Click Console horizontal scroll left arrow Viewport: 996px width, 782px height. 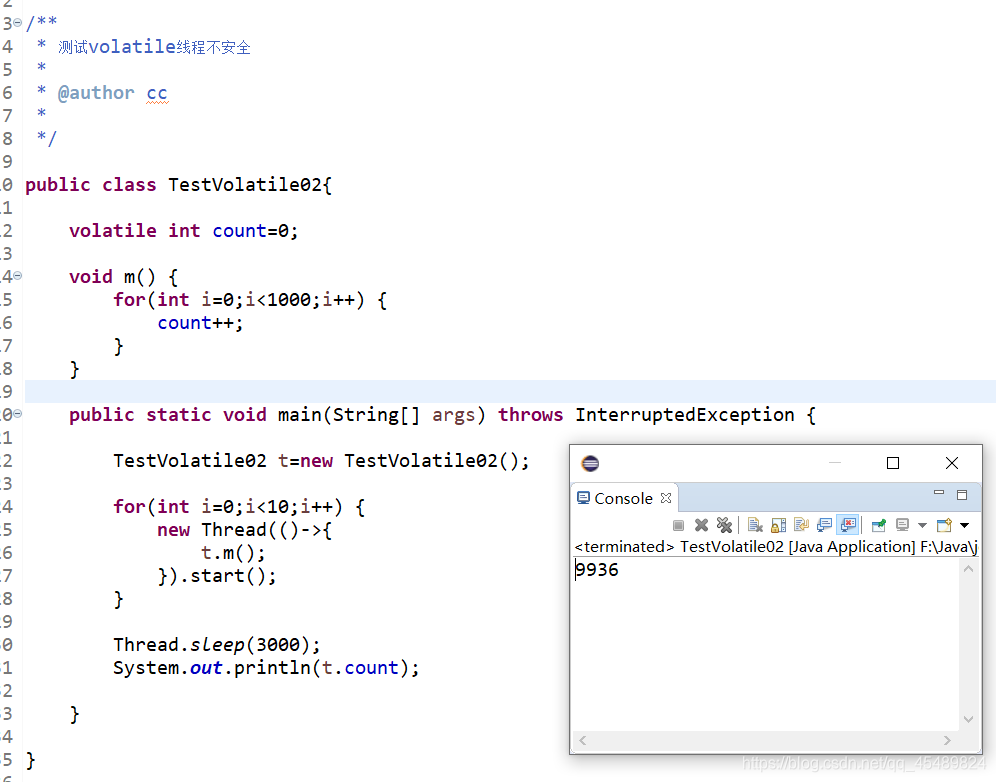582,740
